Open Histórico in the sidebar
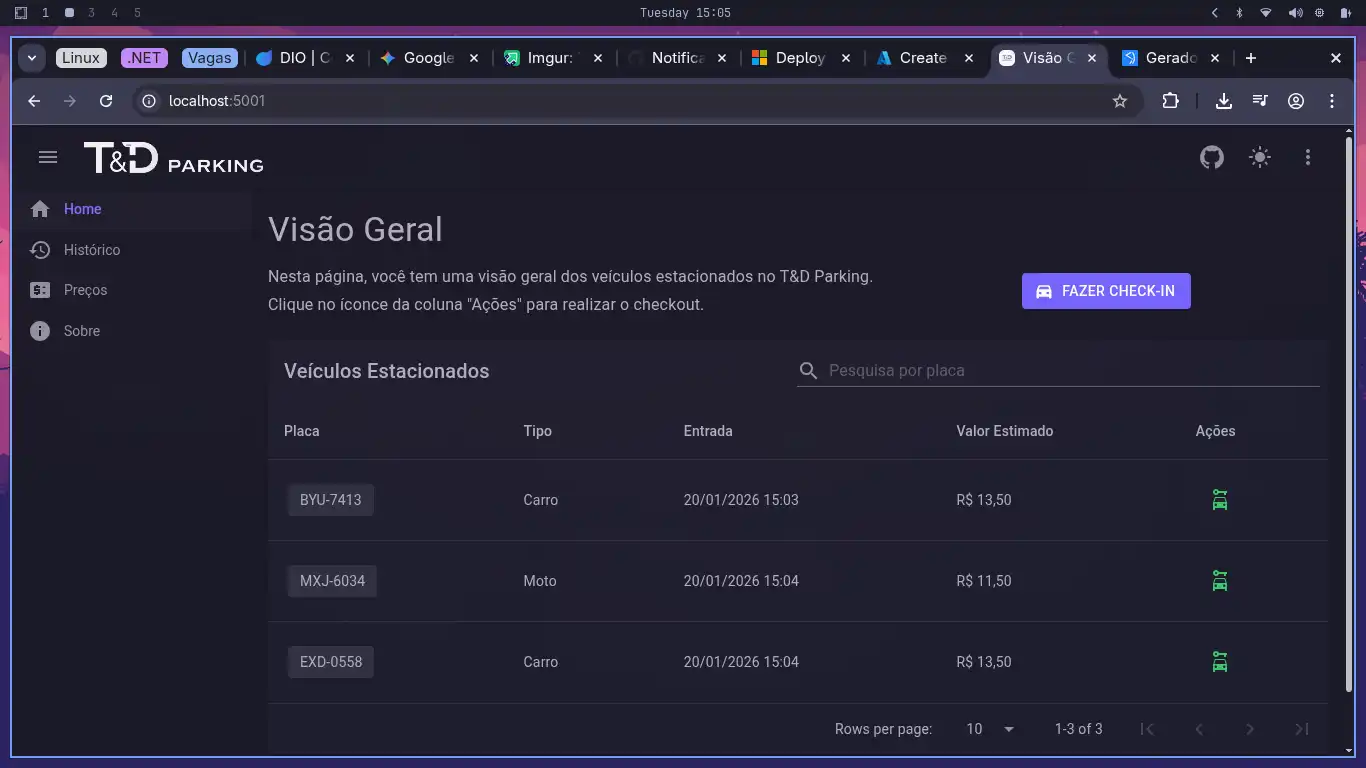Viewport: 1366px width, 768px height. coord(91,250)
